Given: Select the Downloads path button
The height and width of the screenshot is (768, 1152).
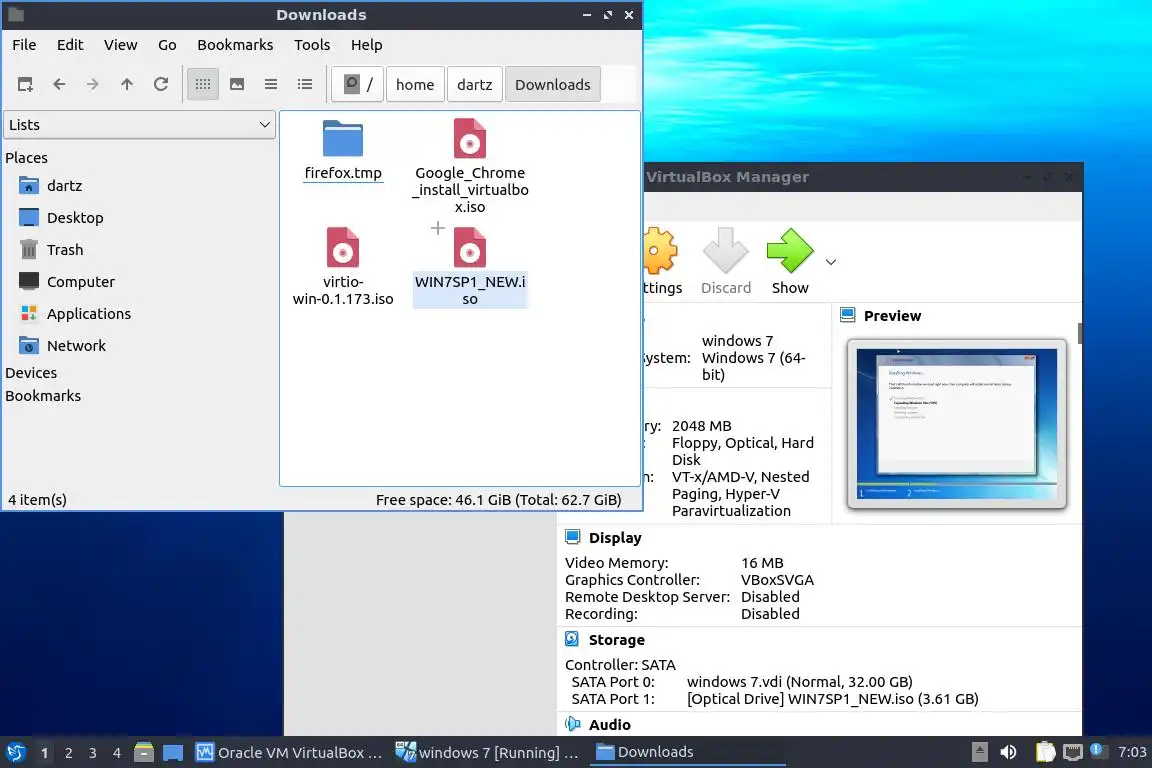Looking at the screenshot, I should pyautogui.click(x=552, y=85).
